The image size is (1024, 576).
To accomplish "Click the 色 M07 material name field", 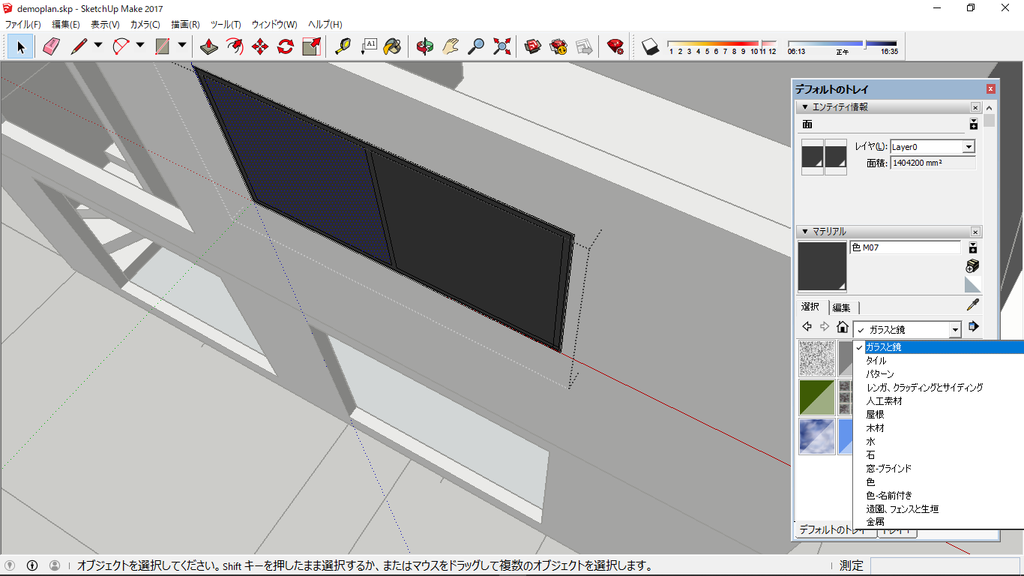I will click(x=905, y=248).
